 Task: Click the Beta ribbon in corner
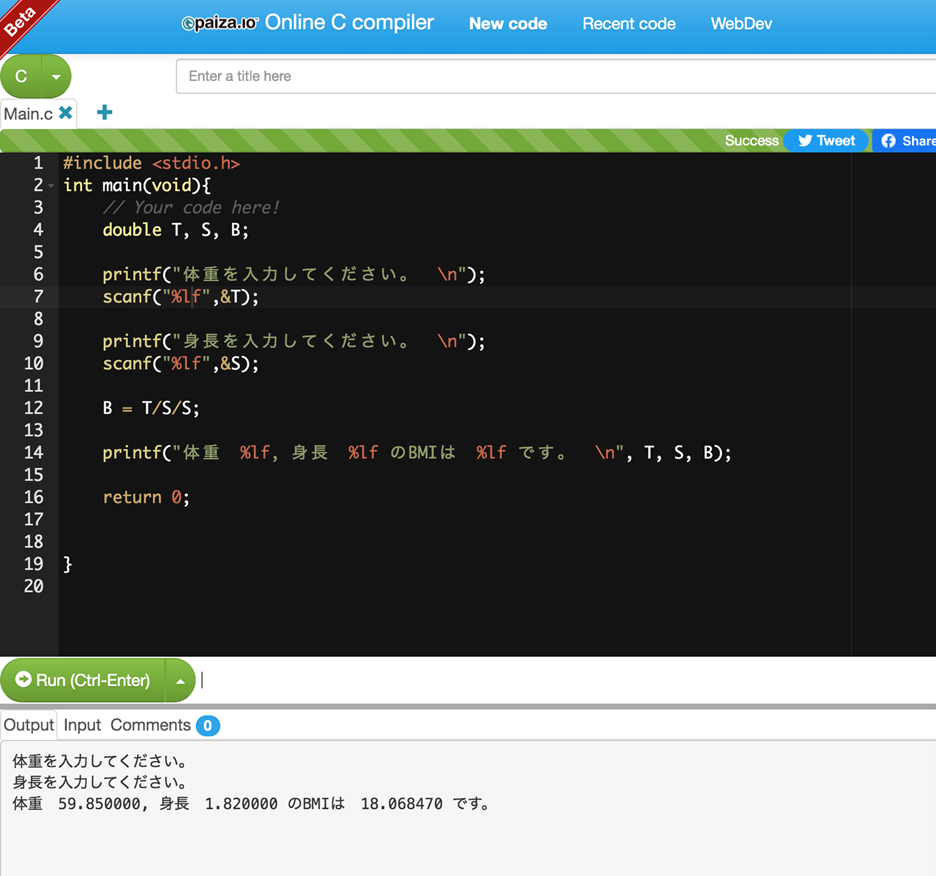pyautogui.click(x=23, y=21)
